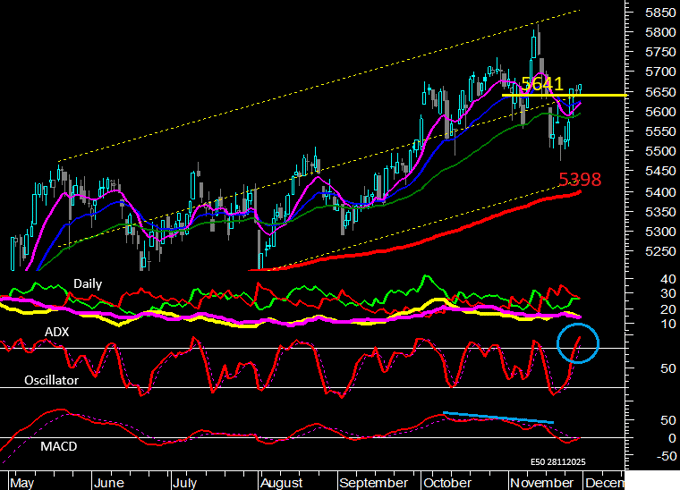Click the blue divergence line above MACD
This screenshot has height=490, width=680.
tap(497, 417)
